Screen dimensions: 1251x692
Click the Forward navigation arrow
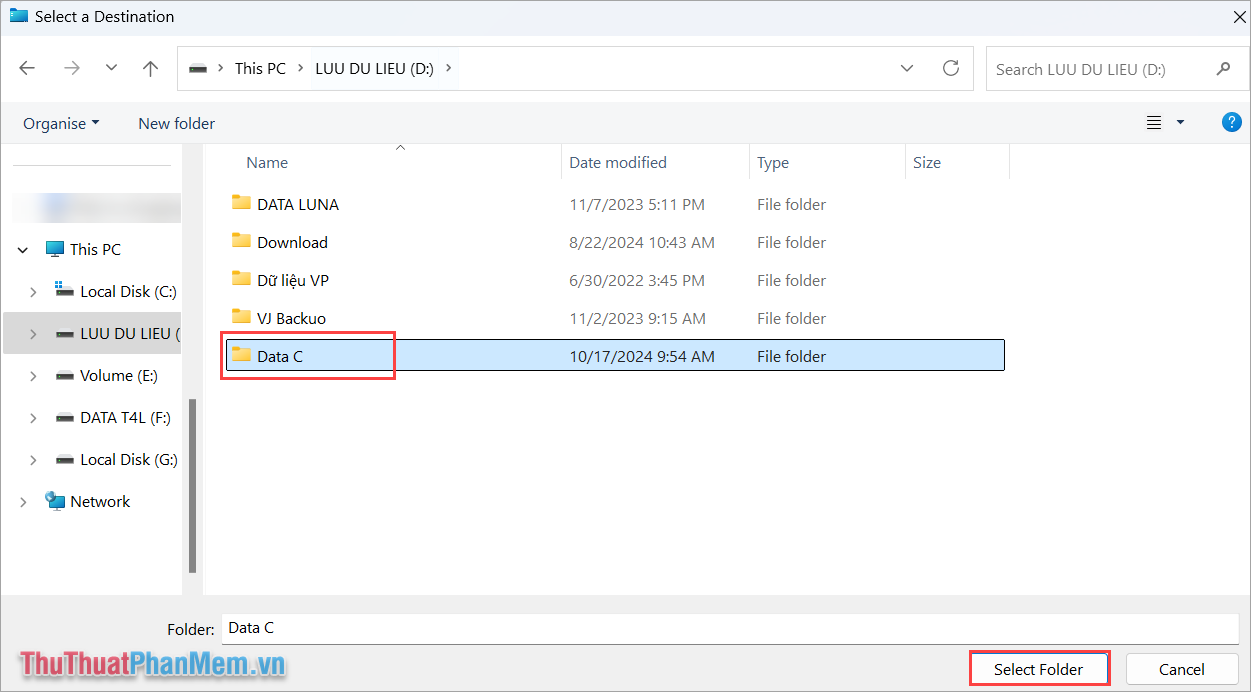pos(71,69)
